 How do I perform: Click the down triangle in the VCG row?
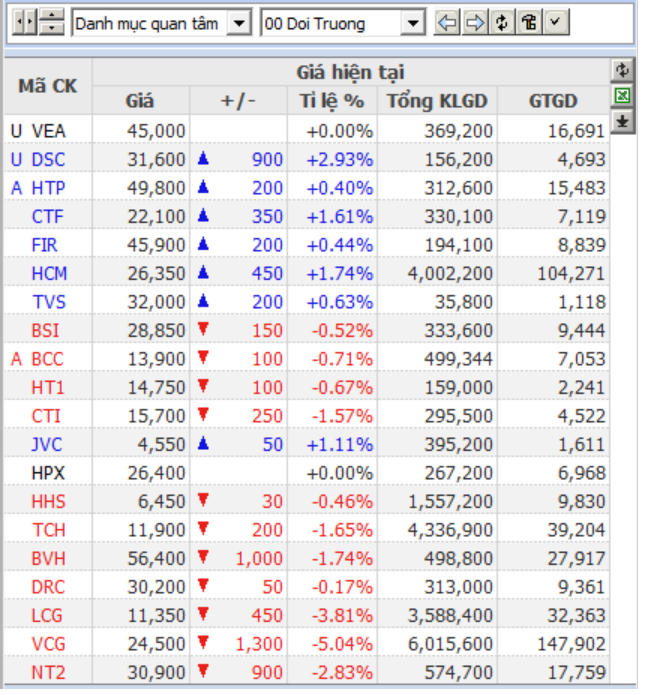pos(203,642)
